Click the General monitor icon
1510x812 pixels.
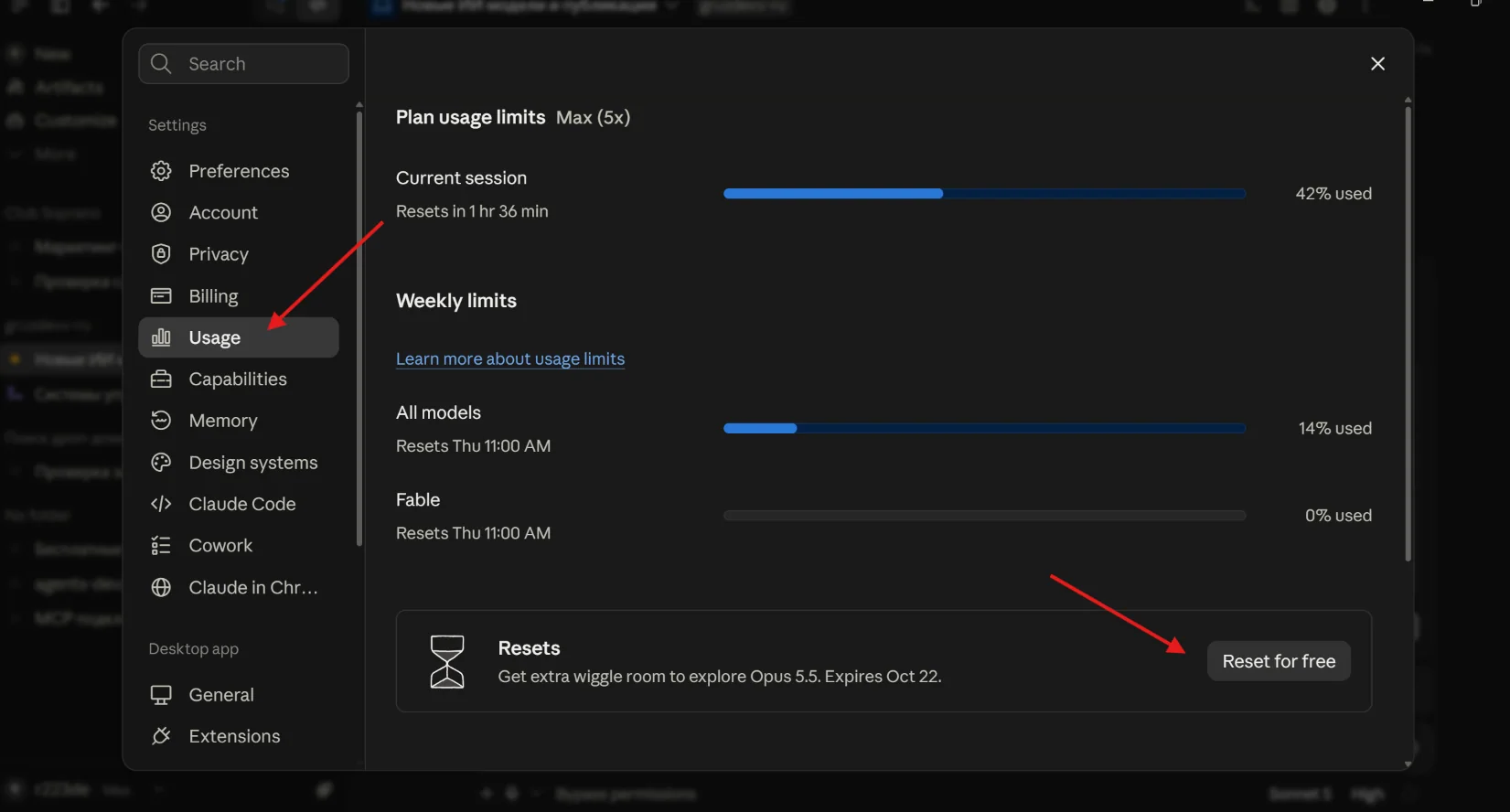[x=161, y=695]
